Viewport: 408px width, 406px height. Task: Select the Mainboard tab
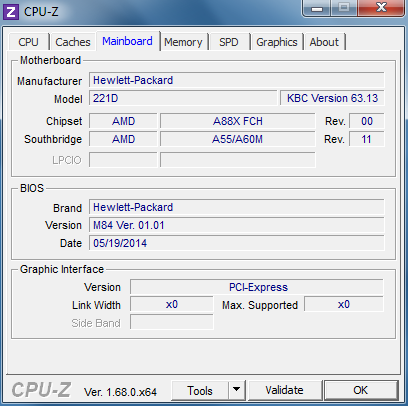tap(127, 41)
